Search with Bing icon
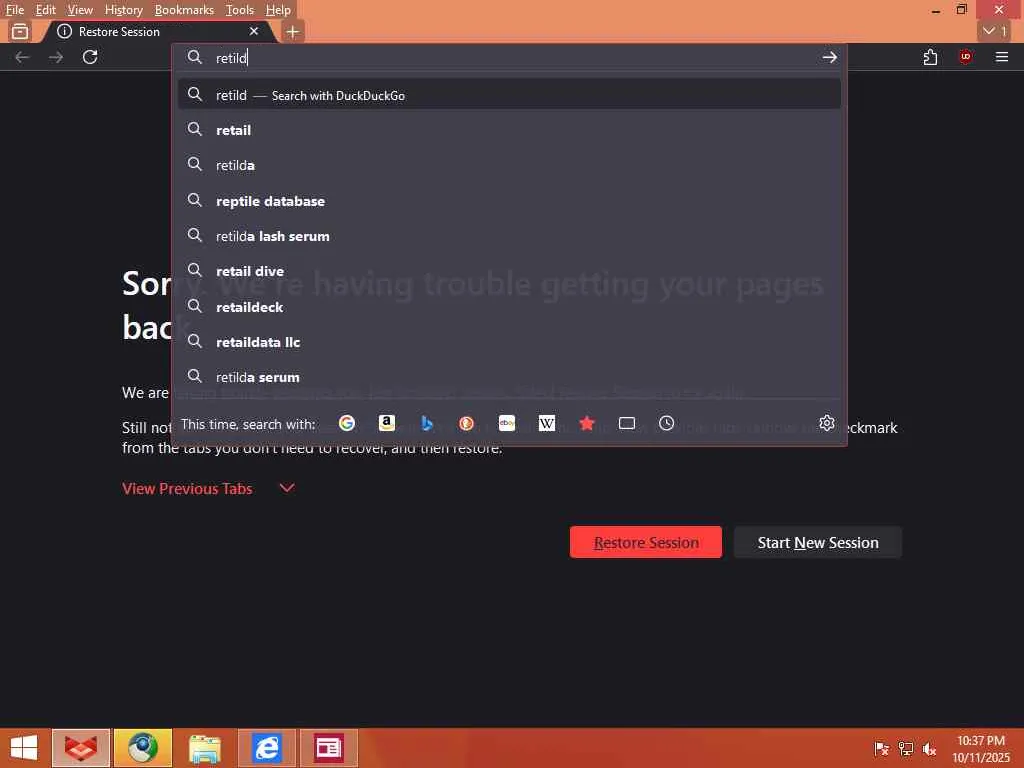The width and height of the screenshot is (1024, 768). tap(426, 423)
